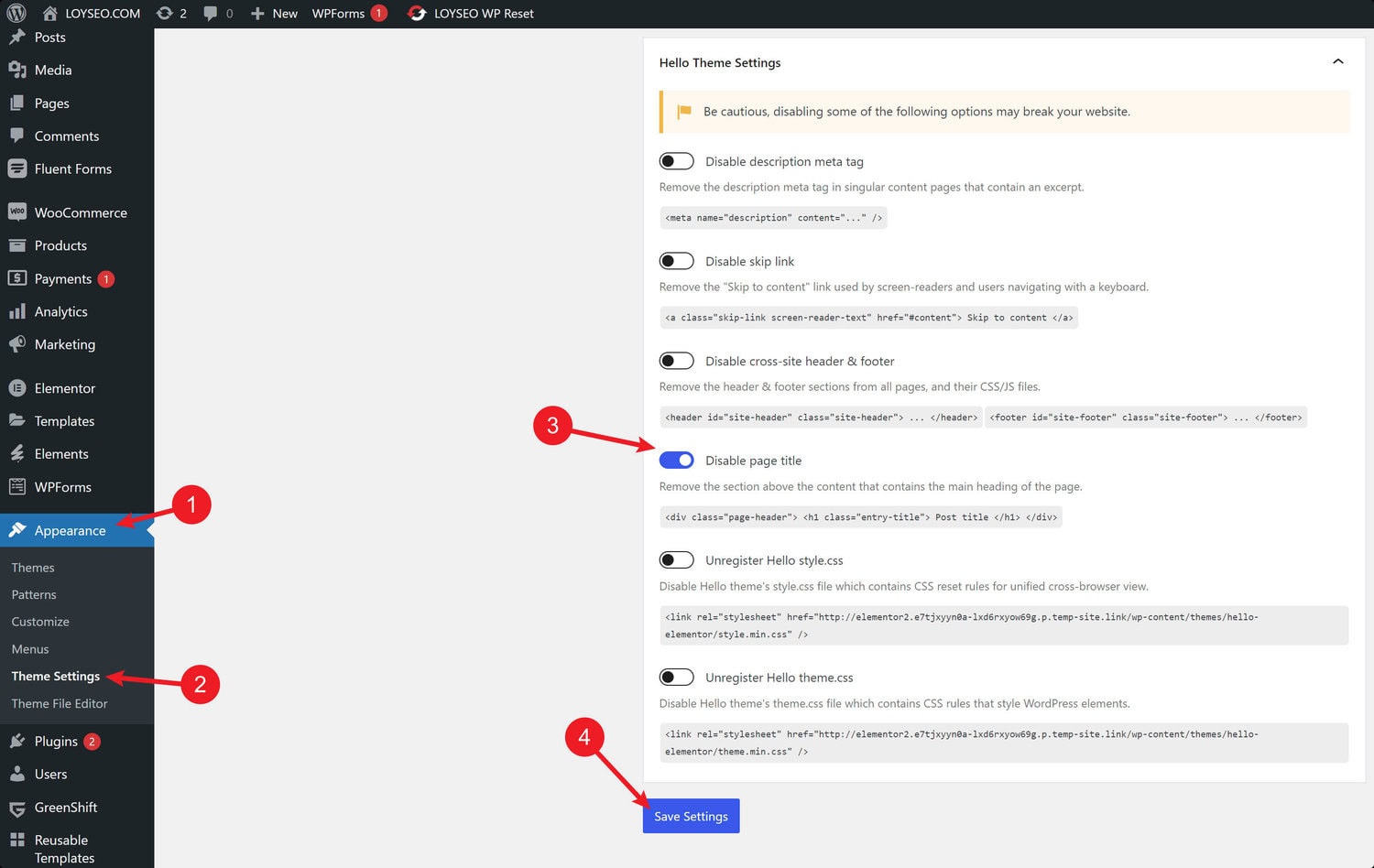Click the Media library icon
The width and height of the screenshot is (1374, 868).
tap(17, 70)
